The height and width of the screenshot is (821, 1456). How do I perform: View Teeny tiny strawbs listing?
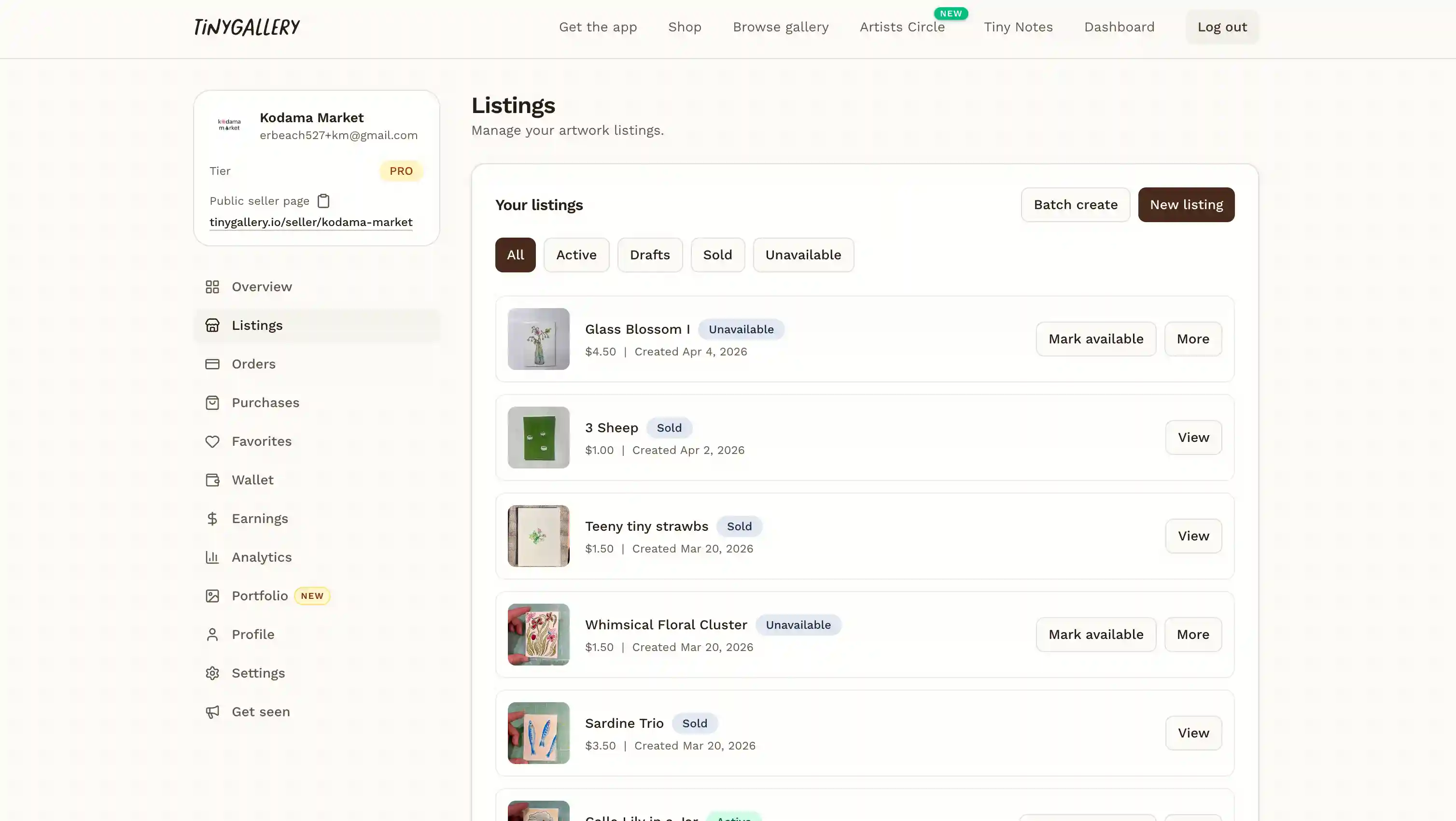coord(1193,536)
